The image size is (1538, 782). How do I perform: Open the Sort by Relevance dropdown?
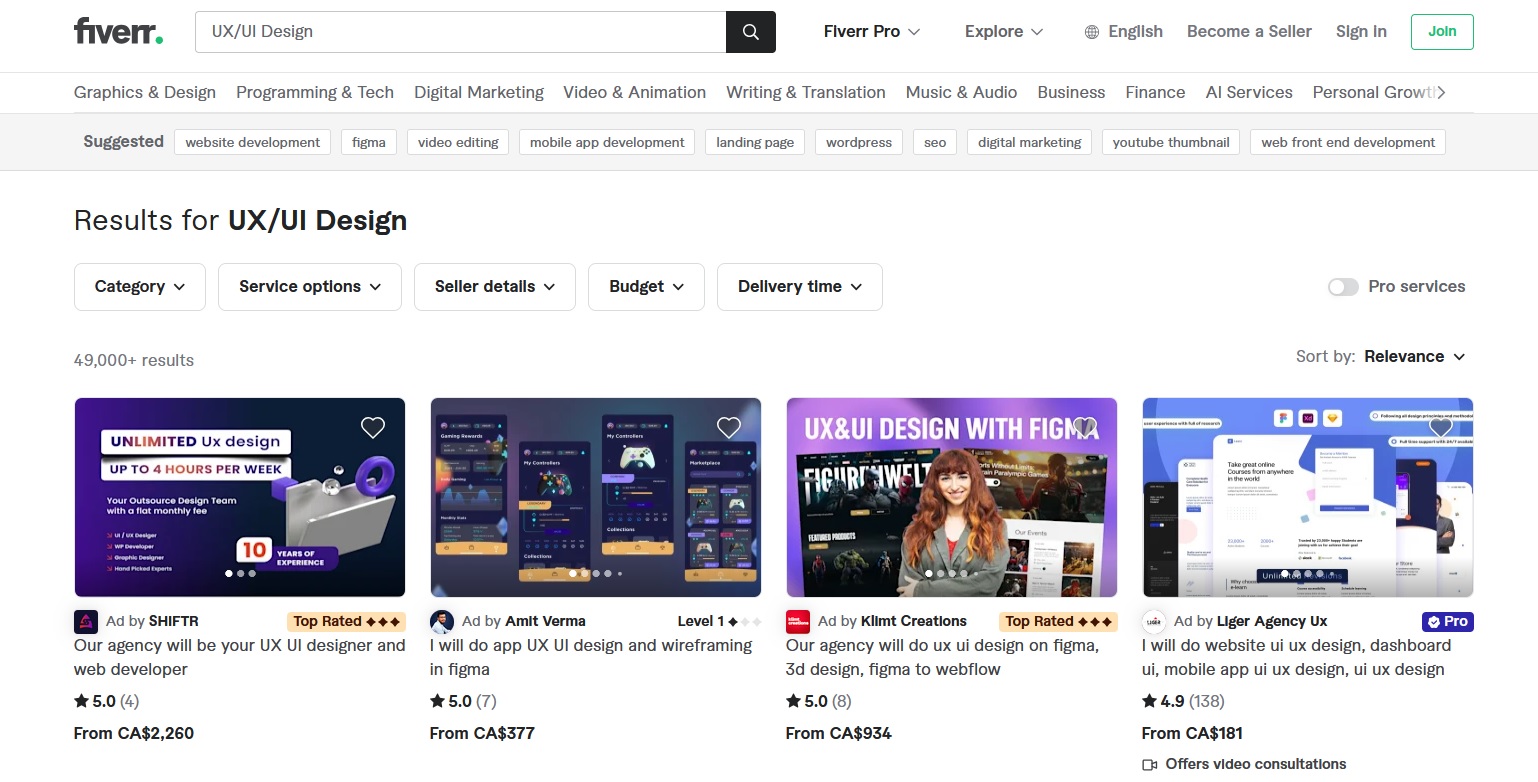point(1414,357)
